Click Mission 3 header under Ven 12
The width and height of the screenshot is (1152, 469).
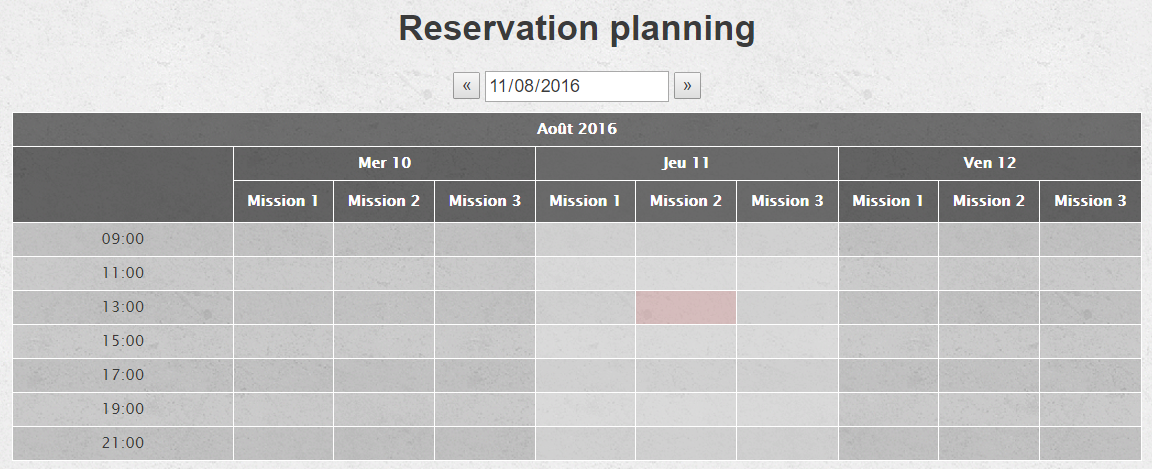1090,201
